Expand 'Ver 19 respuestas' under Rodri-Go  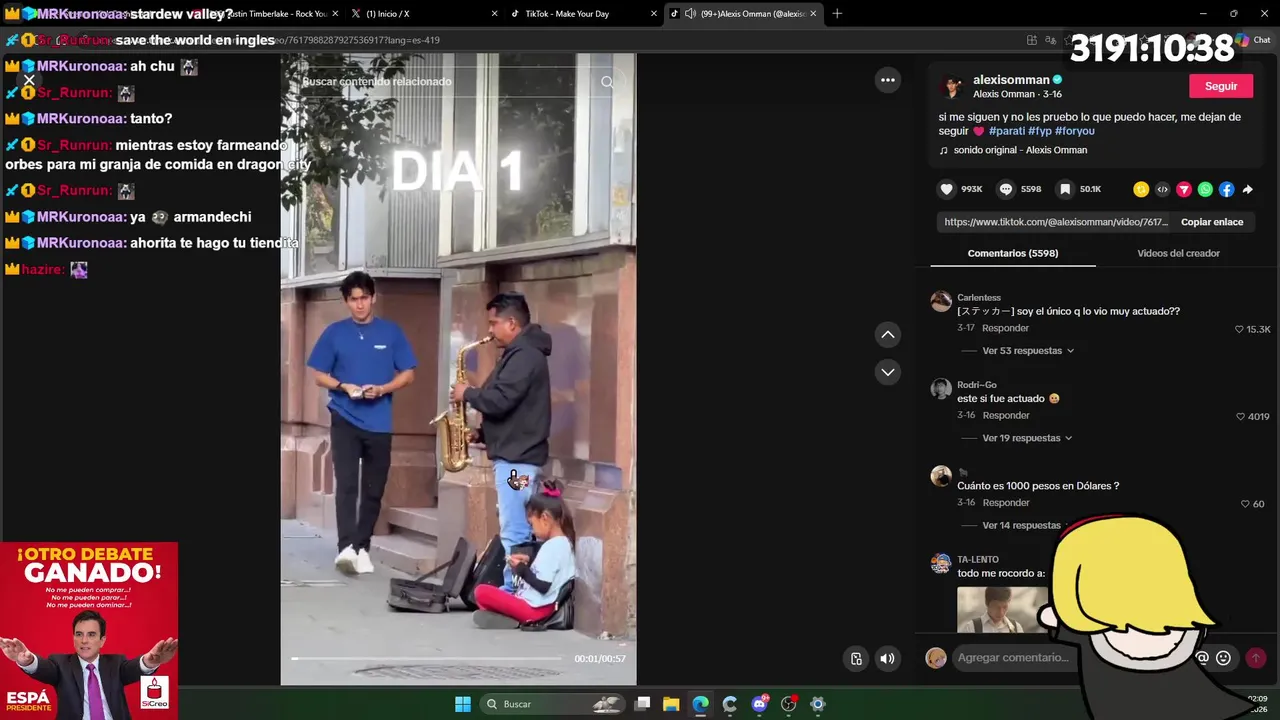1027,438
